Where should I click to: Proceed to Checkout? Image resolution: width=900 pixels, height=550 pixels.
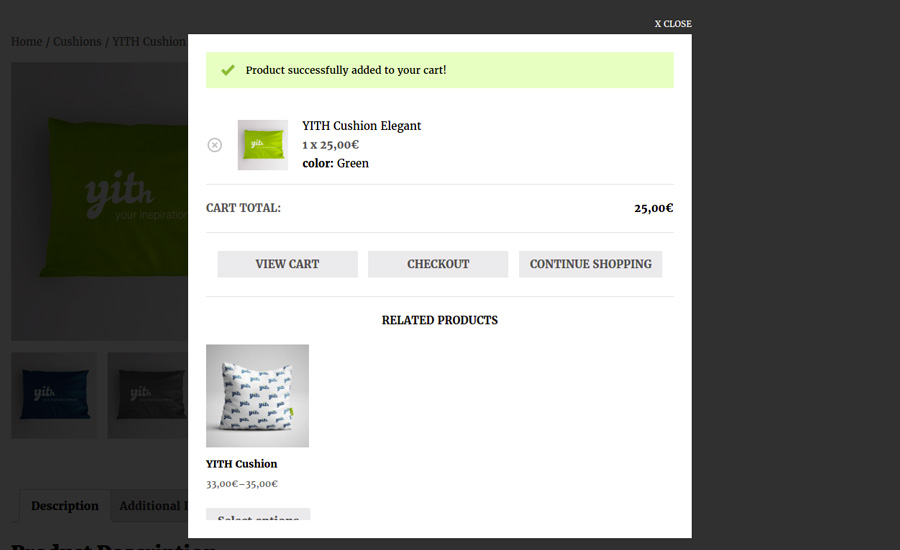point(438,264)
